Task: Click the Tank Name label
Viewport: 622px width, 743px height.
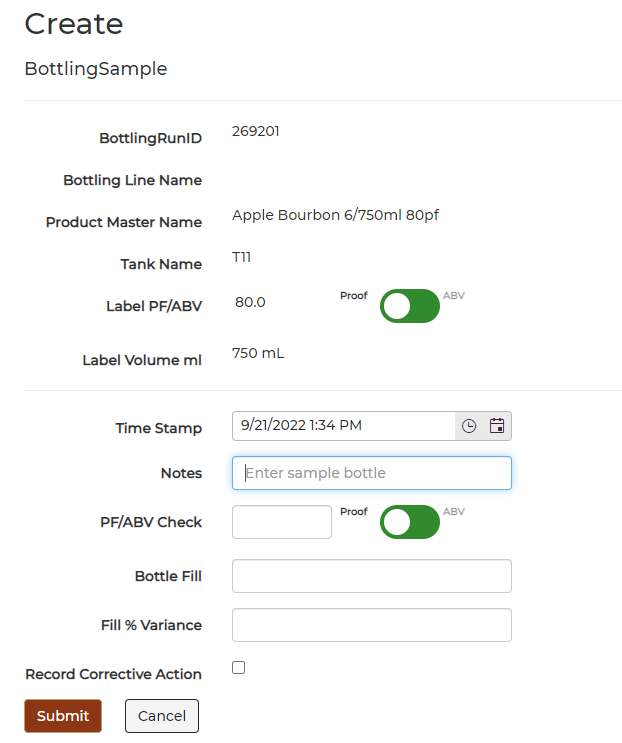Action: tap(162, 264)
